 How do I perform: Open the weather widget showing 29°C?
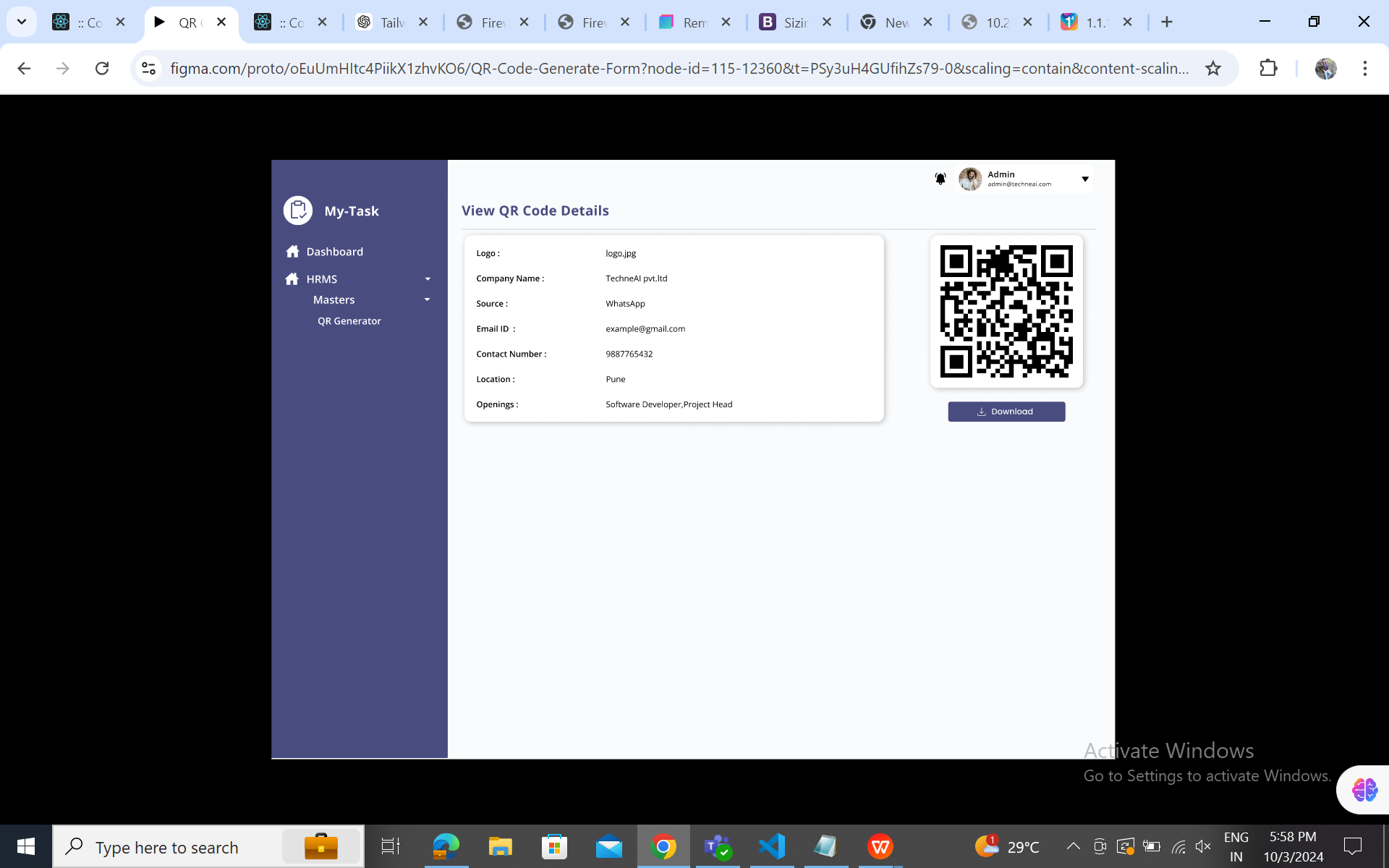tap(1006, 846)
